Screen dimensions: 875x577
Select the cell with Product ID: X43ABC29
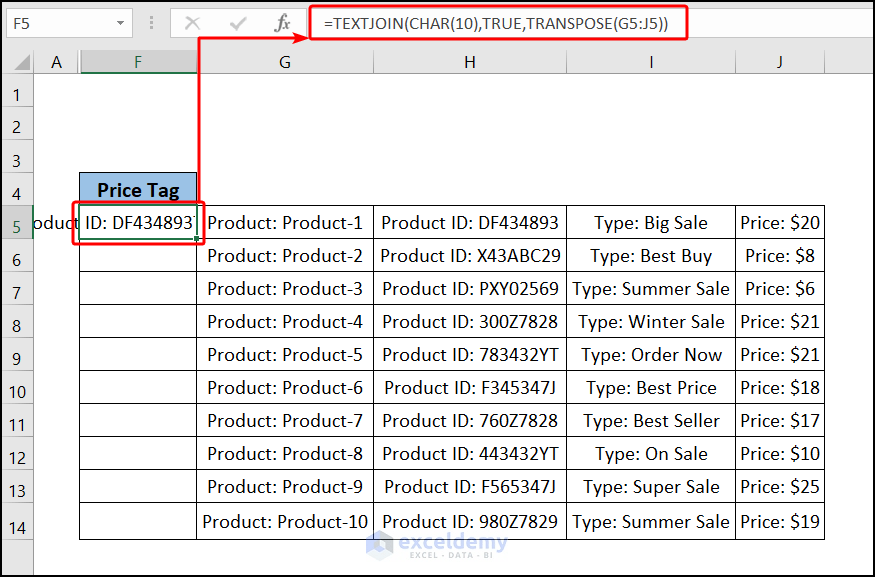[469, 256]
